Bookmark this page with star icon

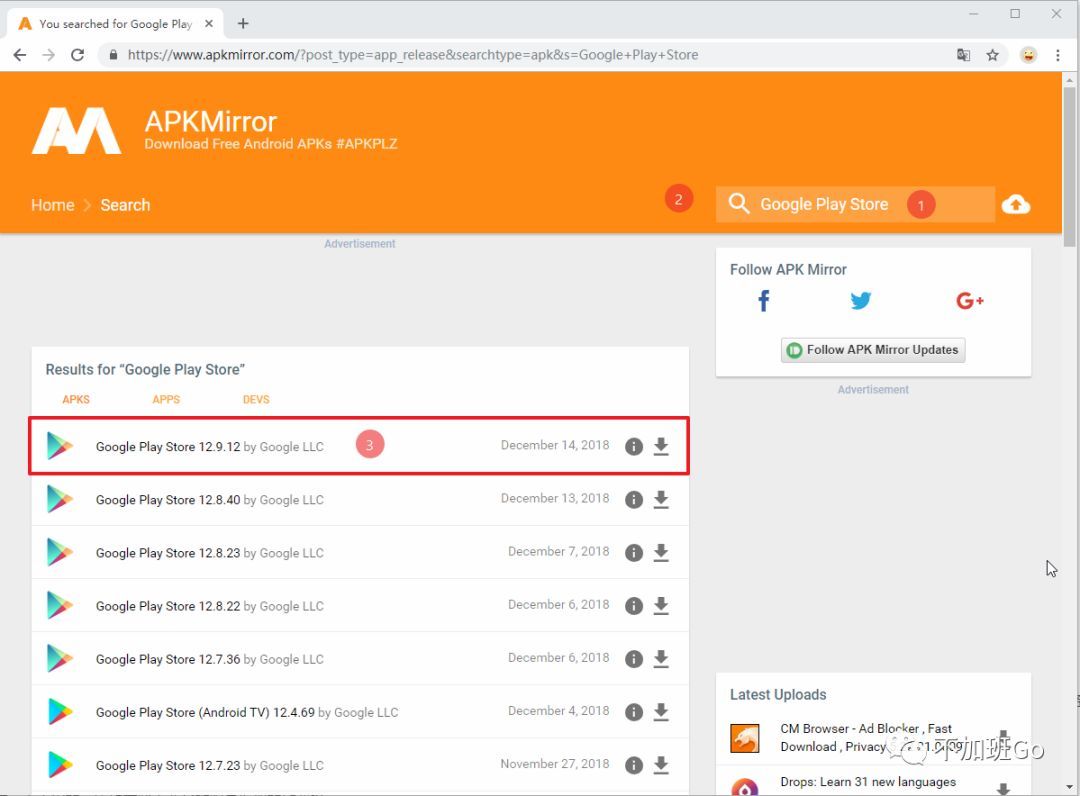(x=993, y=55)
